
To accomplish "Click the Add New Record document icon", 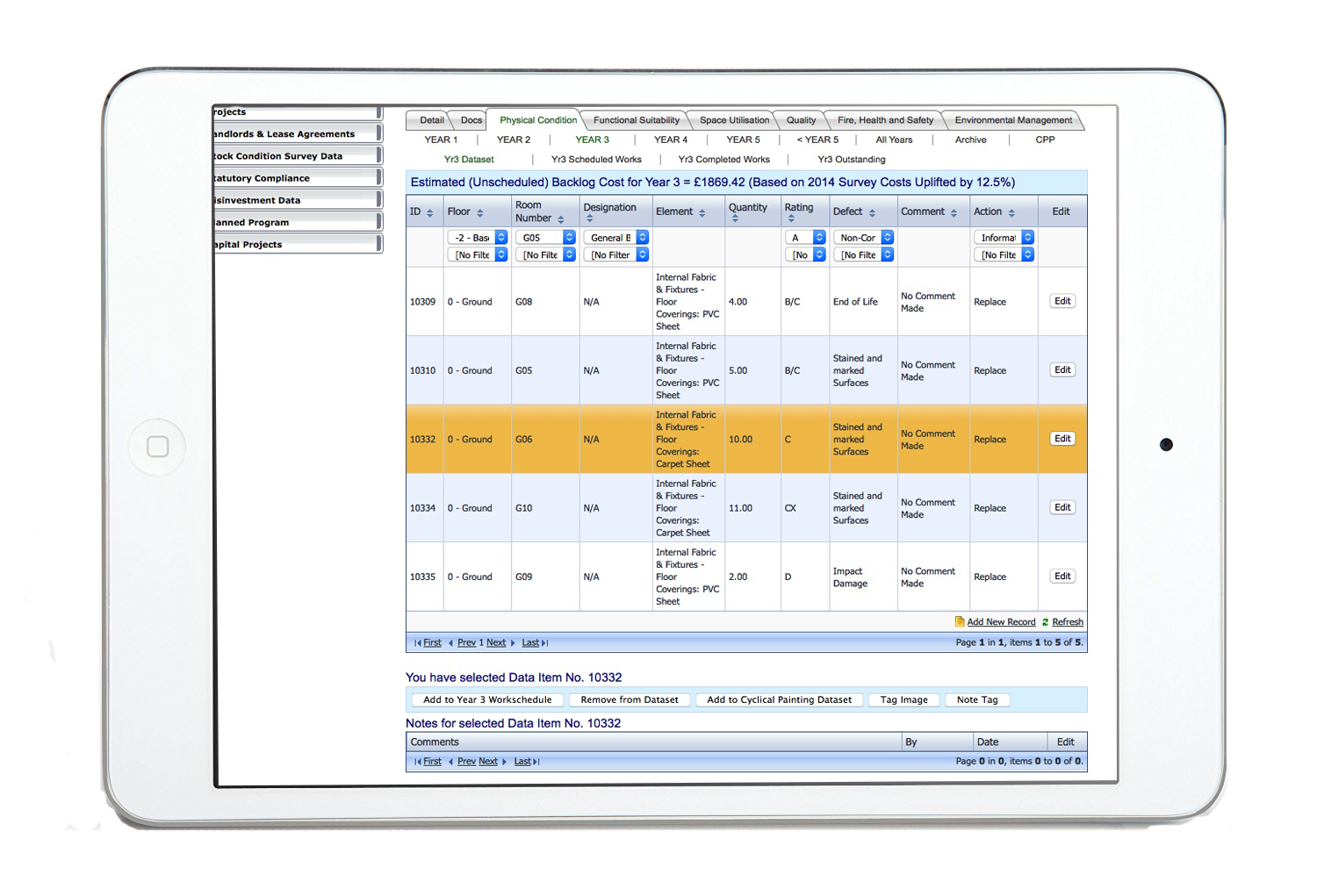I will click(960, 621).
